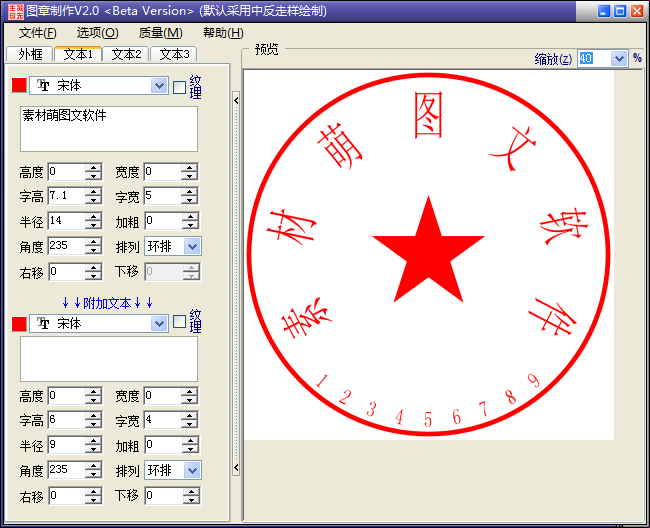Click the 字宽 4 spinner arrows

tap(190, 420)
